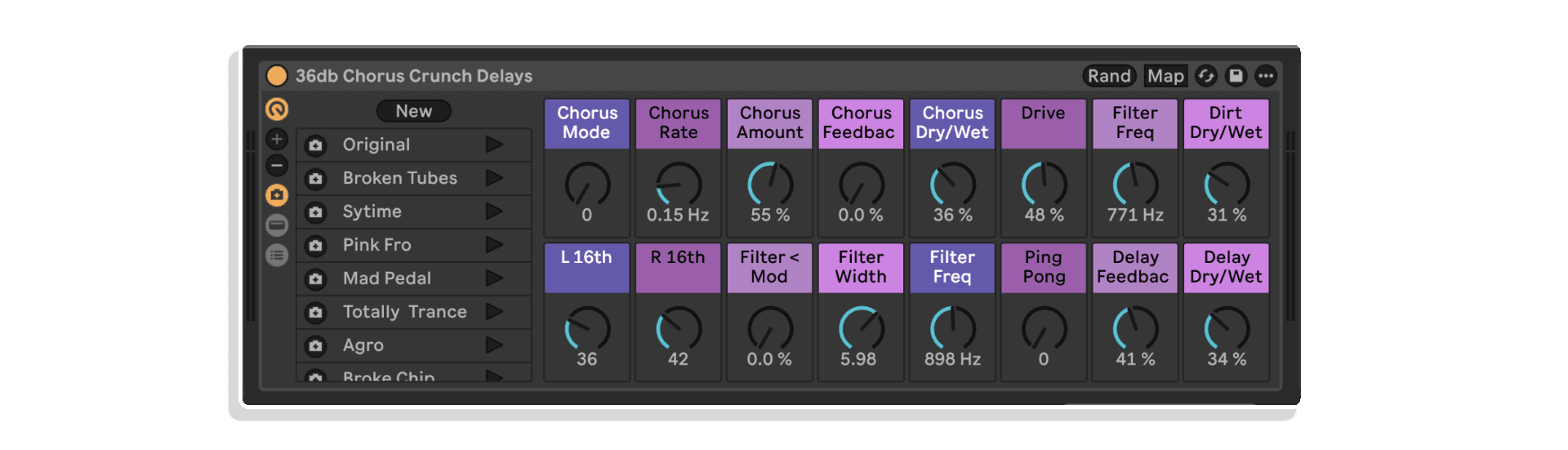Launch the Mad Pedal variation arrow
The image size is (1568, 450).
click(x=494, y=278)
